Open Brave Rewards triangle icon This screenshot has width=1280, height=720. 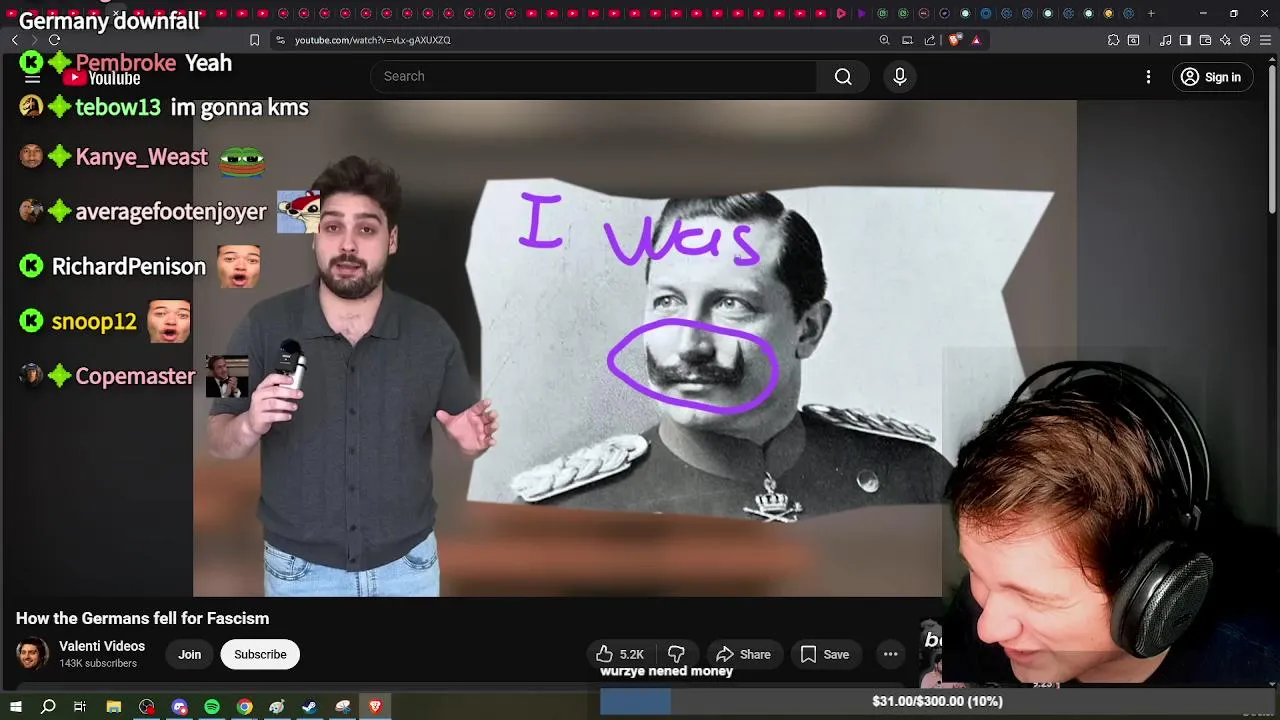click(976, 40)
